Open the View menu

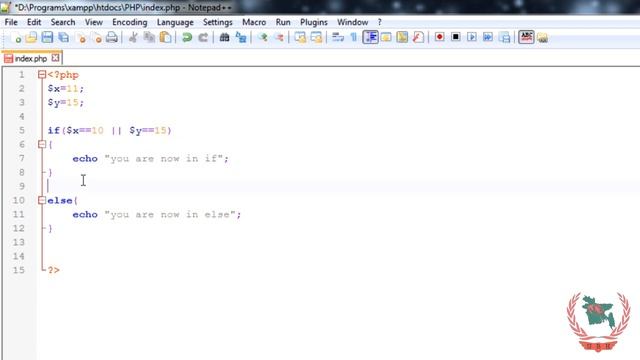(x=94, y=22)
